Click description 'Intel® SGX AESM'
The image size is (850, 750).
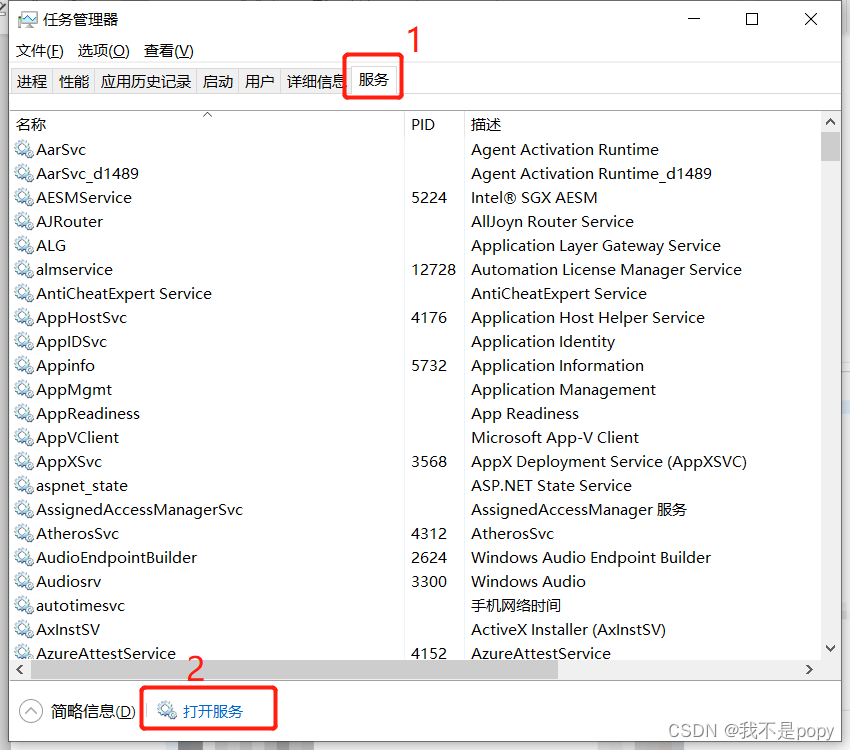point(534,197)
